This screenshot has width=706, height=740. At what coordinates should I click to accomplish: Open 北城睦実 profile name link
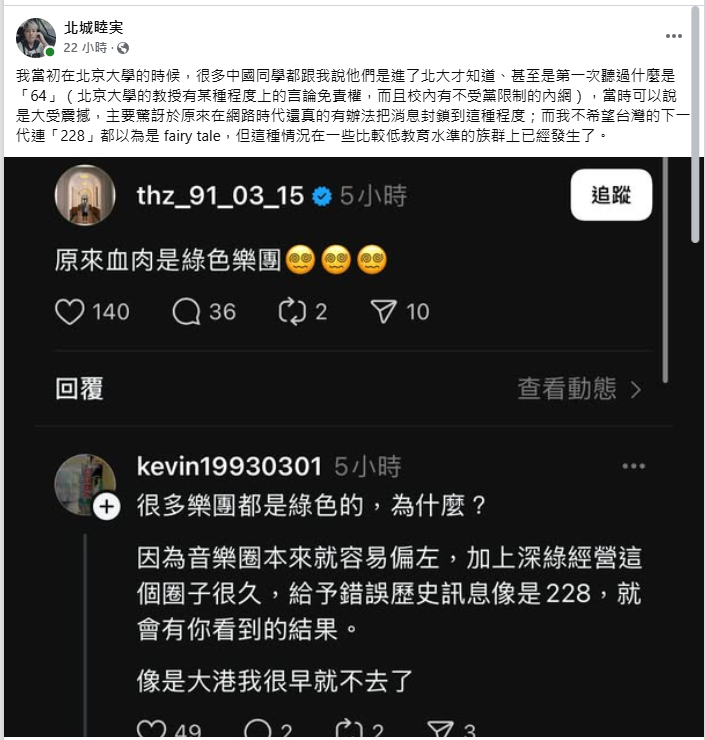point(93,27)
